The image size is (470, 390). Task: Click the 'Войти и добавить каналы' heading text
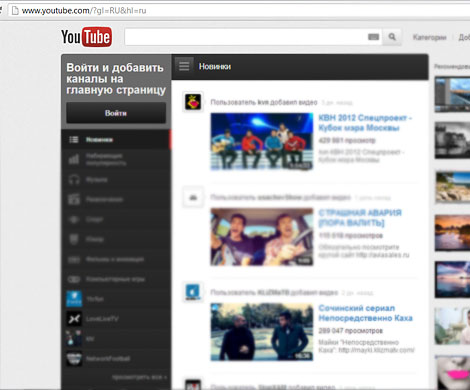tap(116, 79)
